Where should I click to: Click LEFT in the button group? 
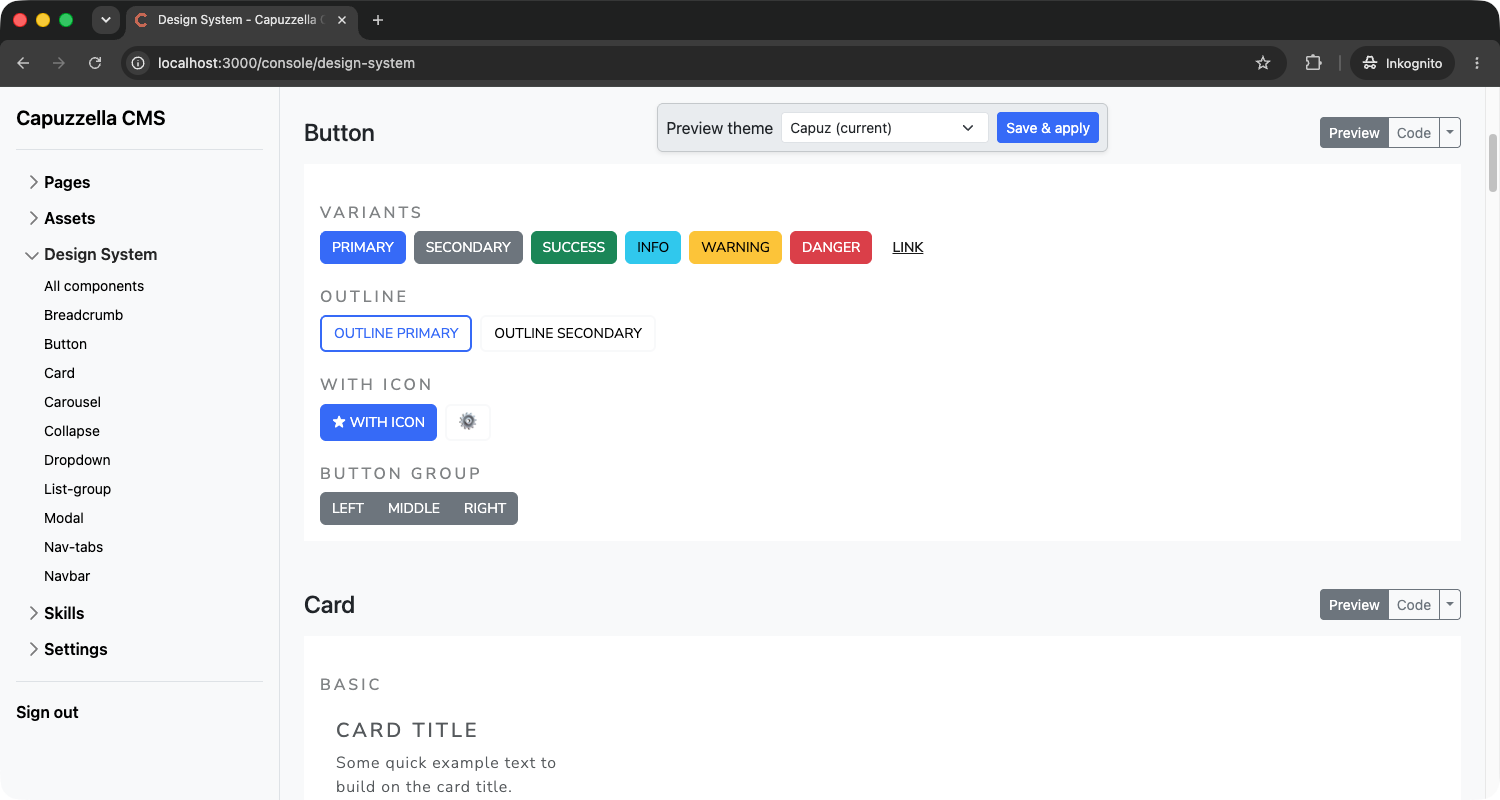pos(348,508)
